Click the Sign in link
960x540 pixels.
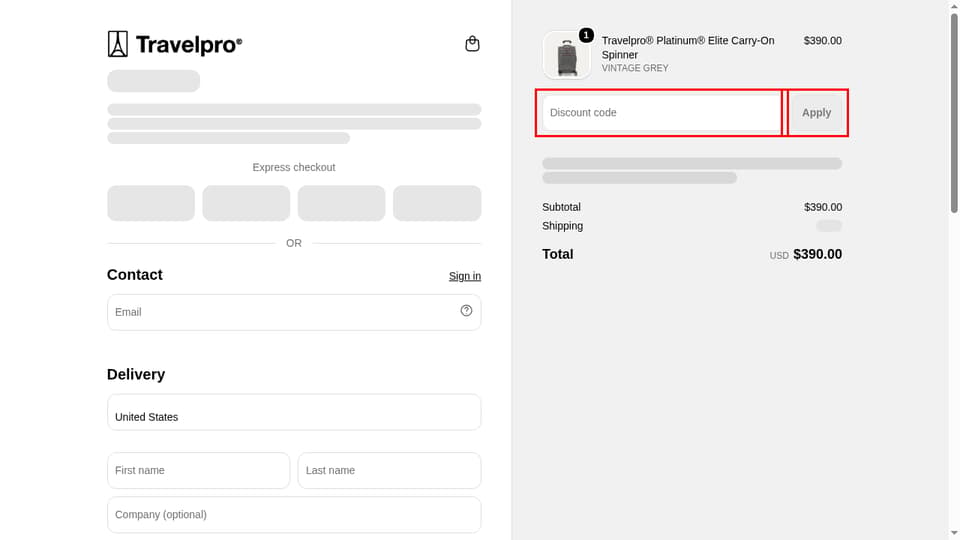[x=465, y=276]
